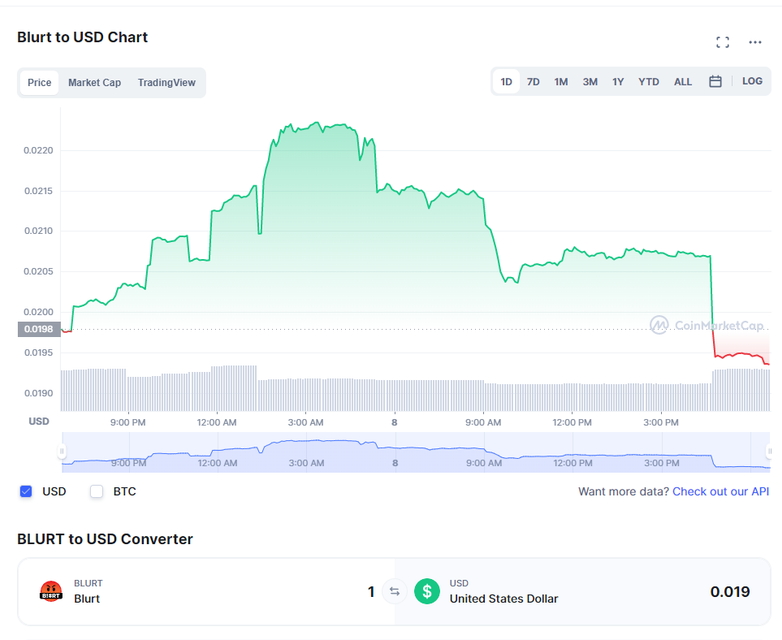Click the 0.0190 y-axis label

pyautogui.click(x=38, y=393)
